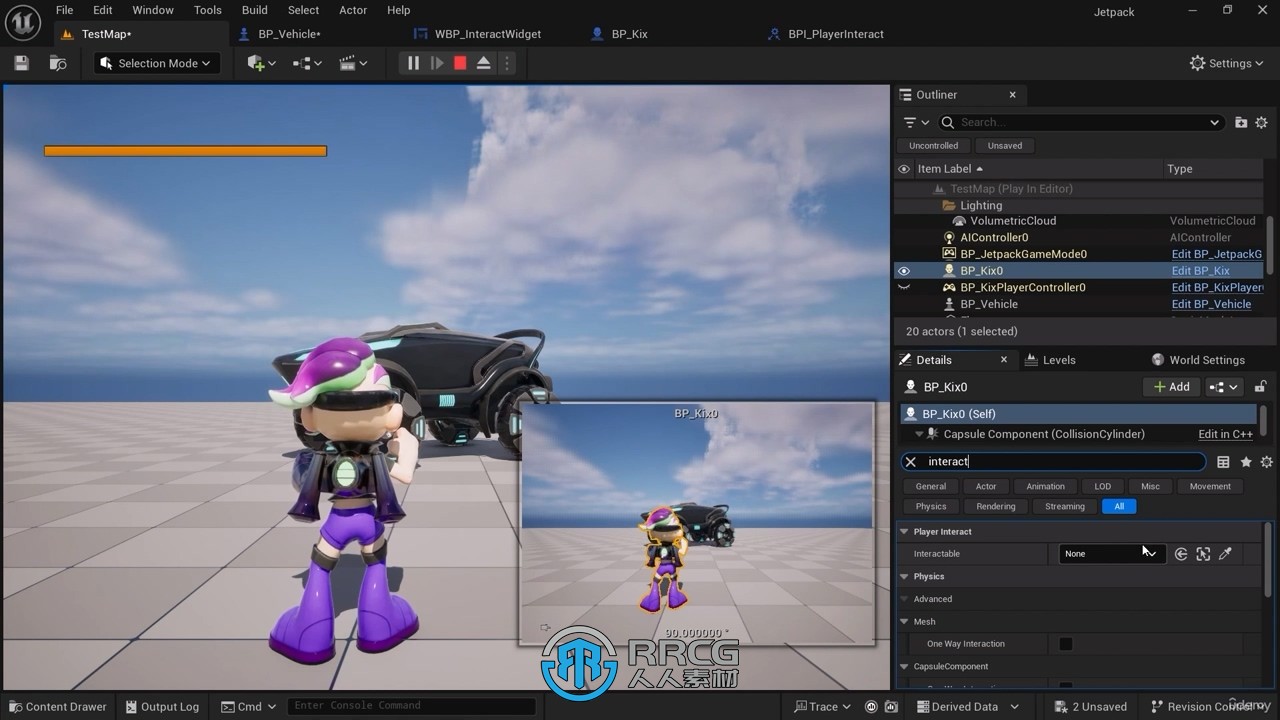Screen dimensions: 1280x720
Task: Select VolumetricCloud in the Outliner
Action: click(1013, 221)
